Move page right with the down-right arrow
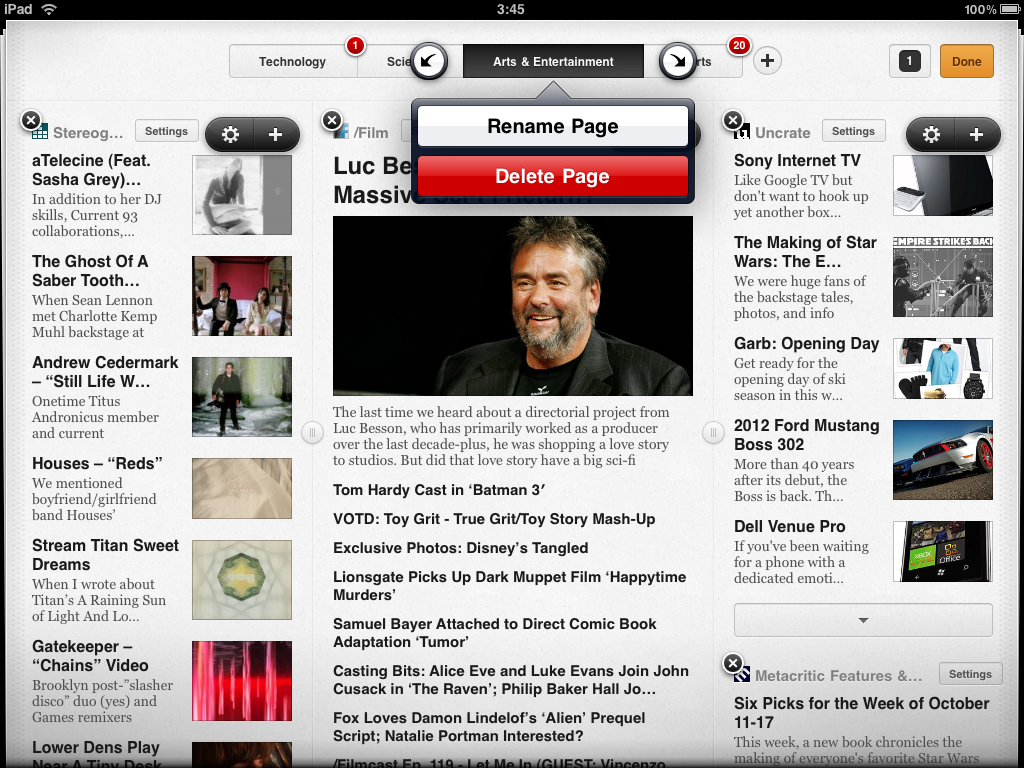 (677, 61)
